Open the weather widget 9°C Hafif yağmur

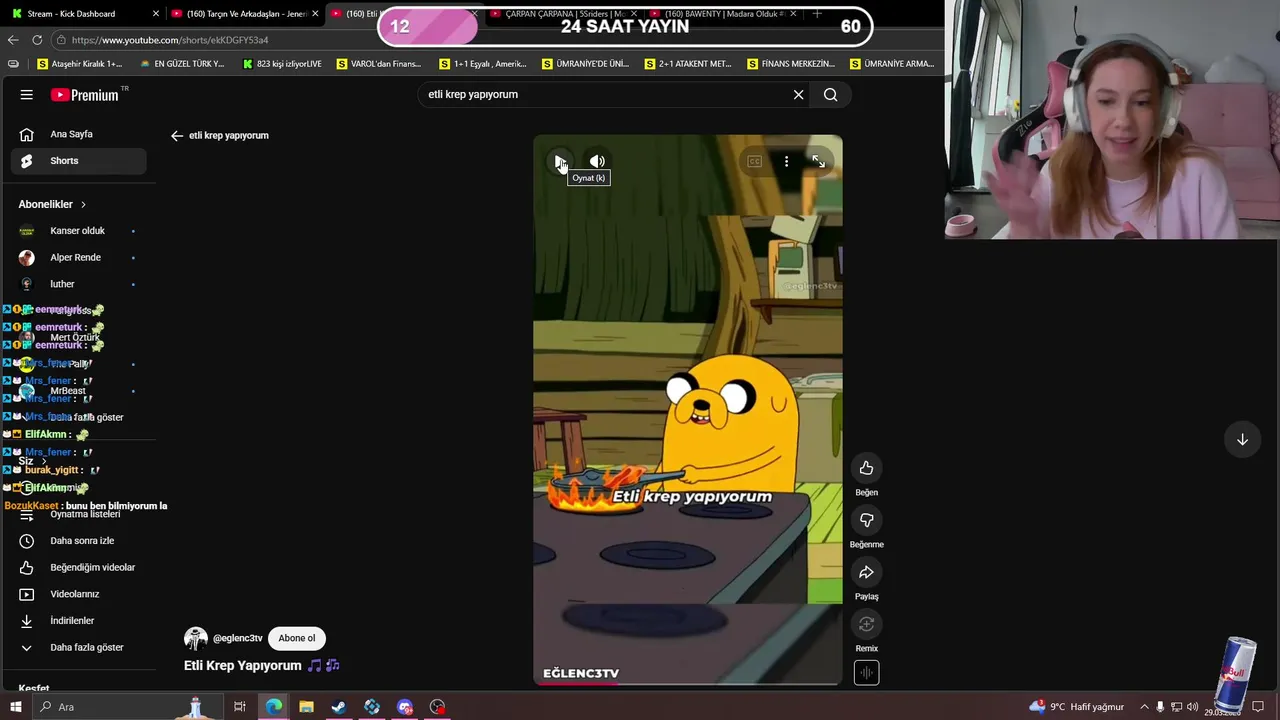tap(1076, 707)
